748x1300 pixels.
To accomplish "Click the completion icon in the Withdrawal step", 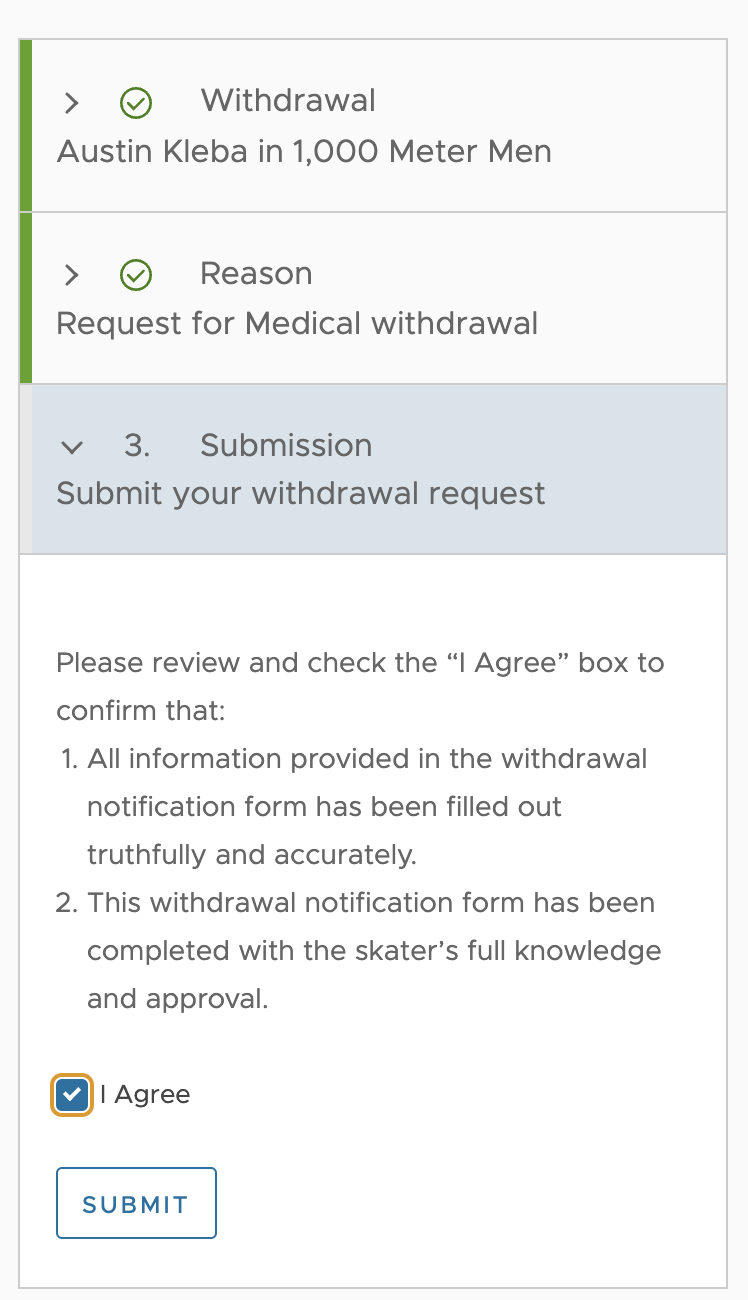I will pyautogui.click(x=136, y=103).
